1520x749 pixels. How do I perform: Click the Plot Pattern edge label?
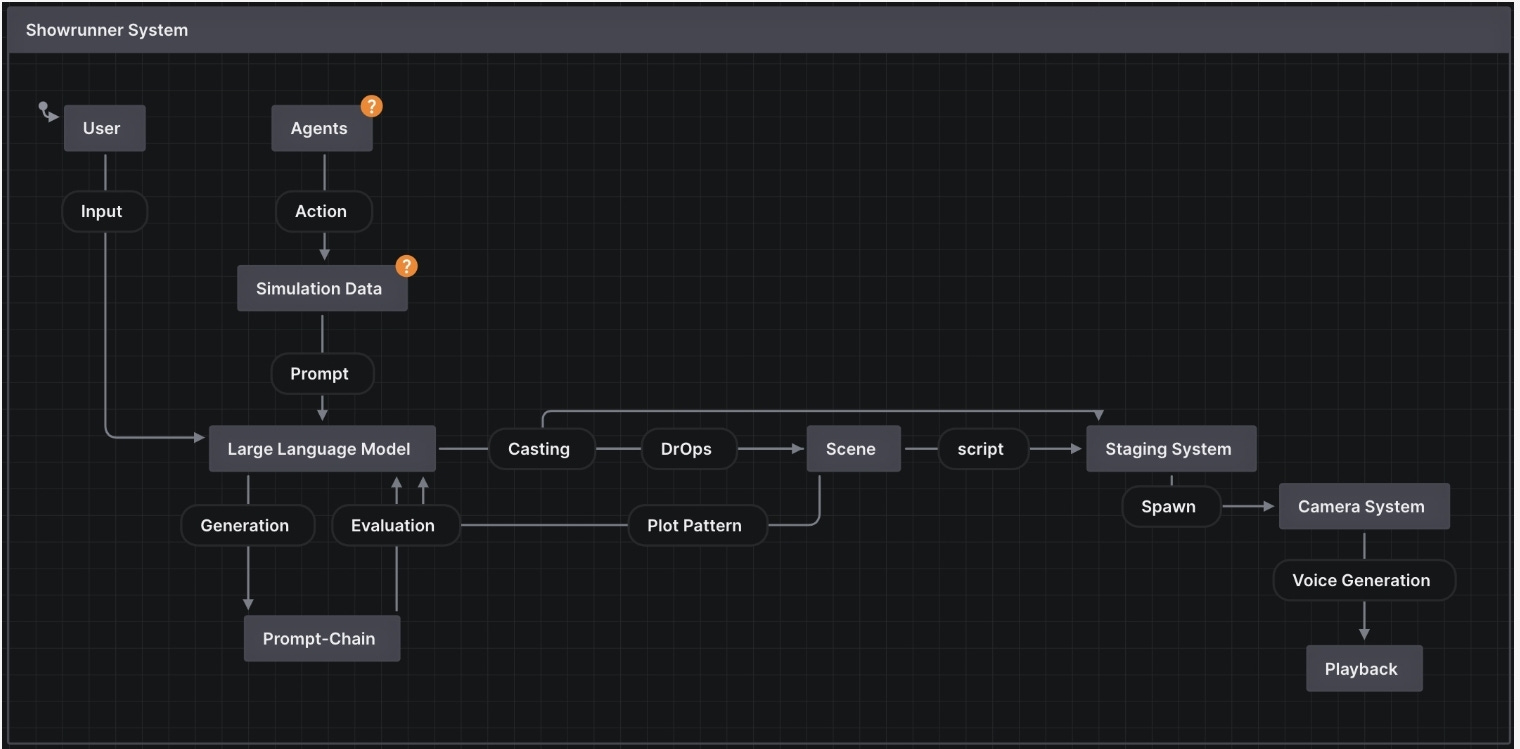point(697,525)
